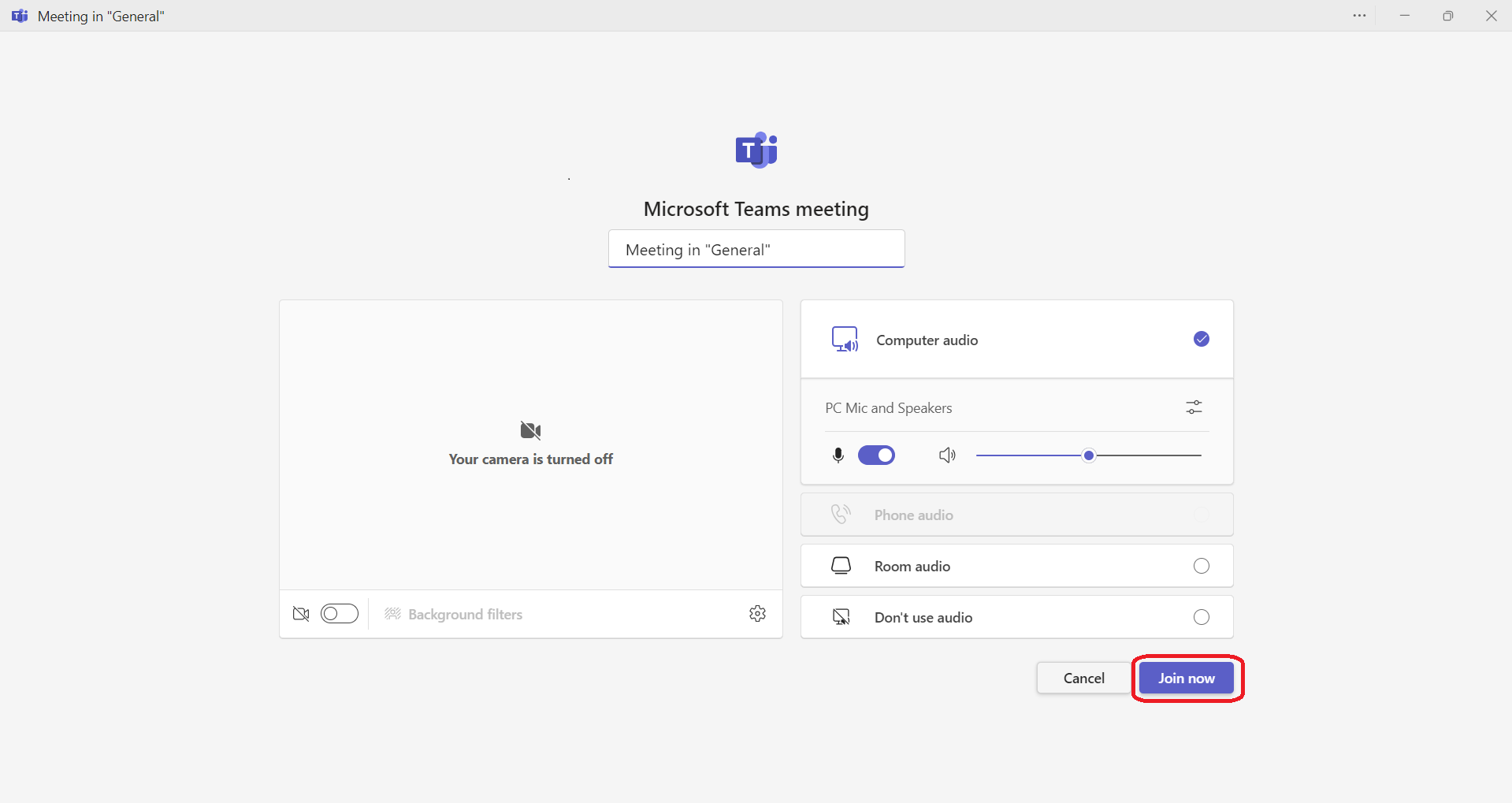Open audio device options sliders icon
The width and height of the screenshot is (1512, 803).
1194,407
